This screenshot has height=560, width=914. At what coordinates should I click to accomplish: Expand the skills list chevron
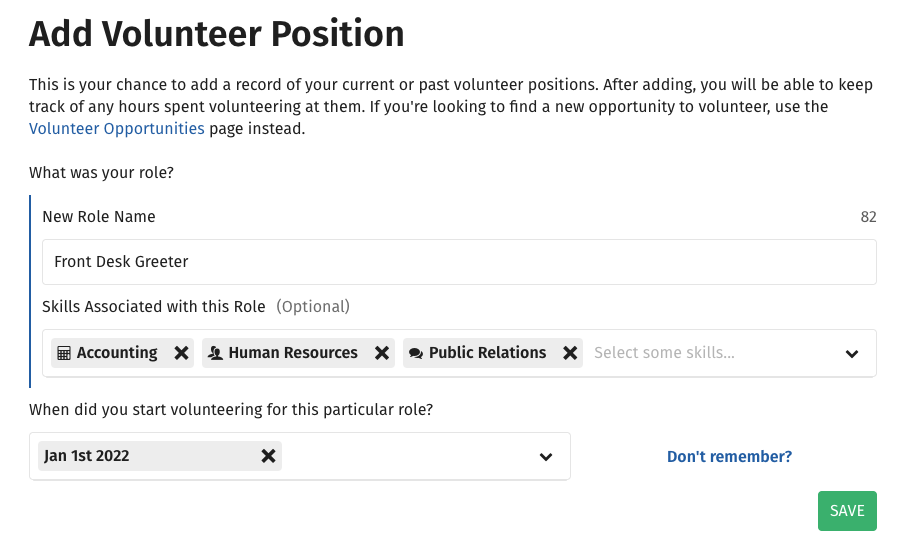(x=852, y=353)
